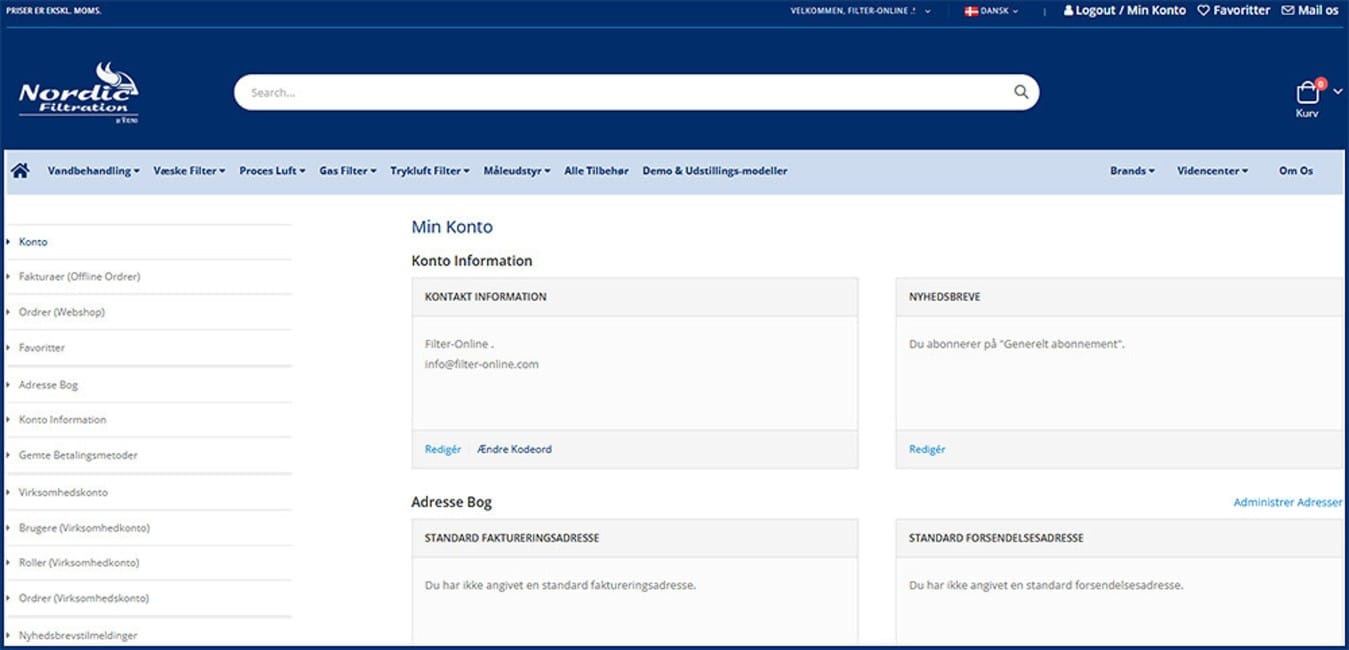
Task: Open the Velkommen, Filter-Online account dropdown
Action: point(860,11)
